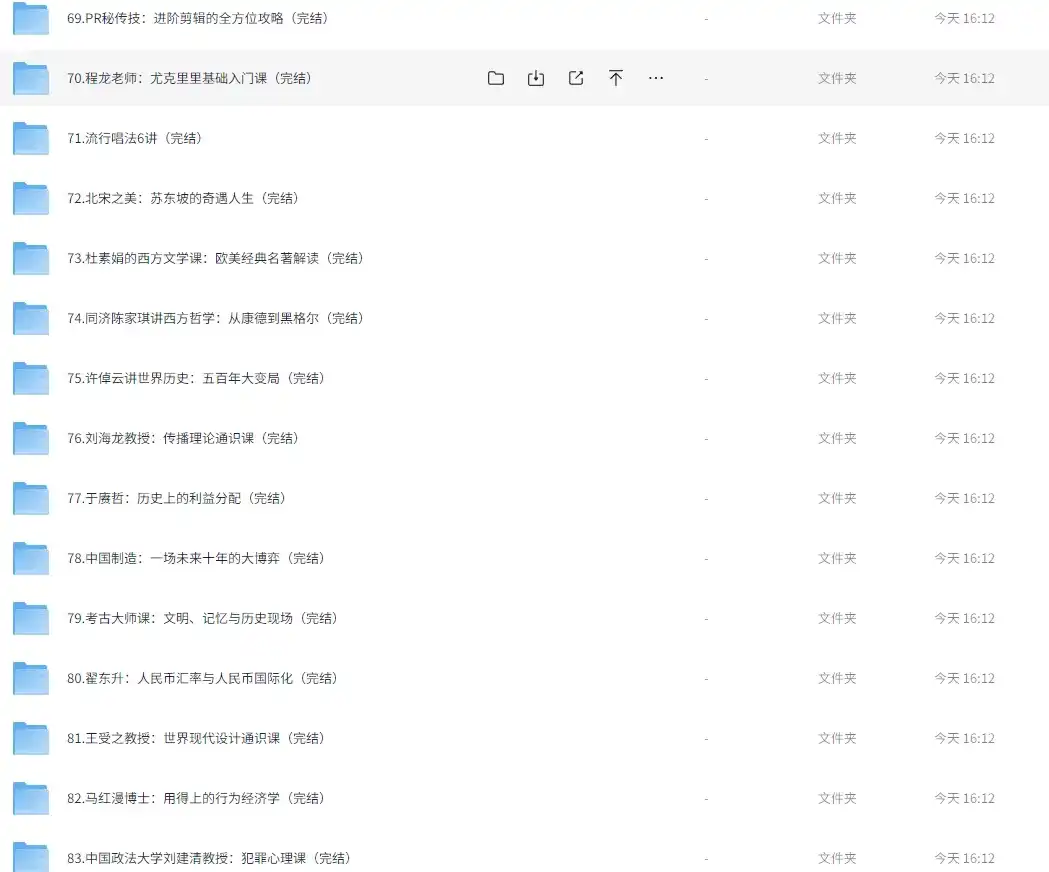Click 文件夹 type cell on row 75.许倬云
The height and width of the screenshot is (872, 1049).
click(x=837, y=379)
